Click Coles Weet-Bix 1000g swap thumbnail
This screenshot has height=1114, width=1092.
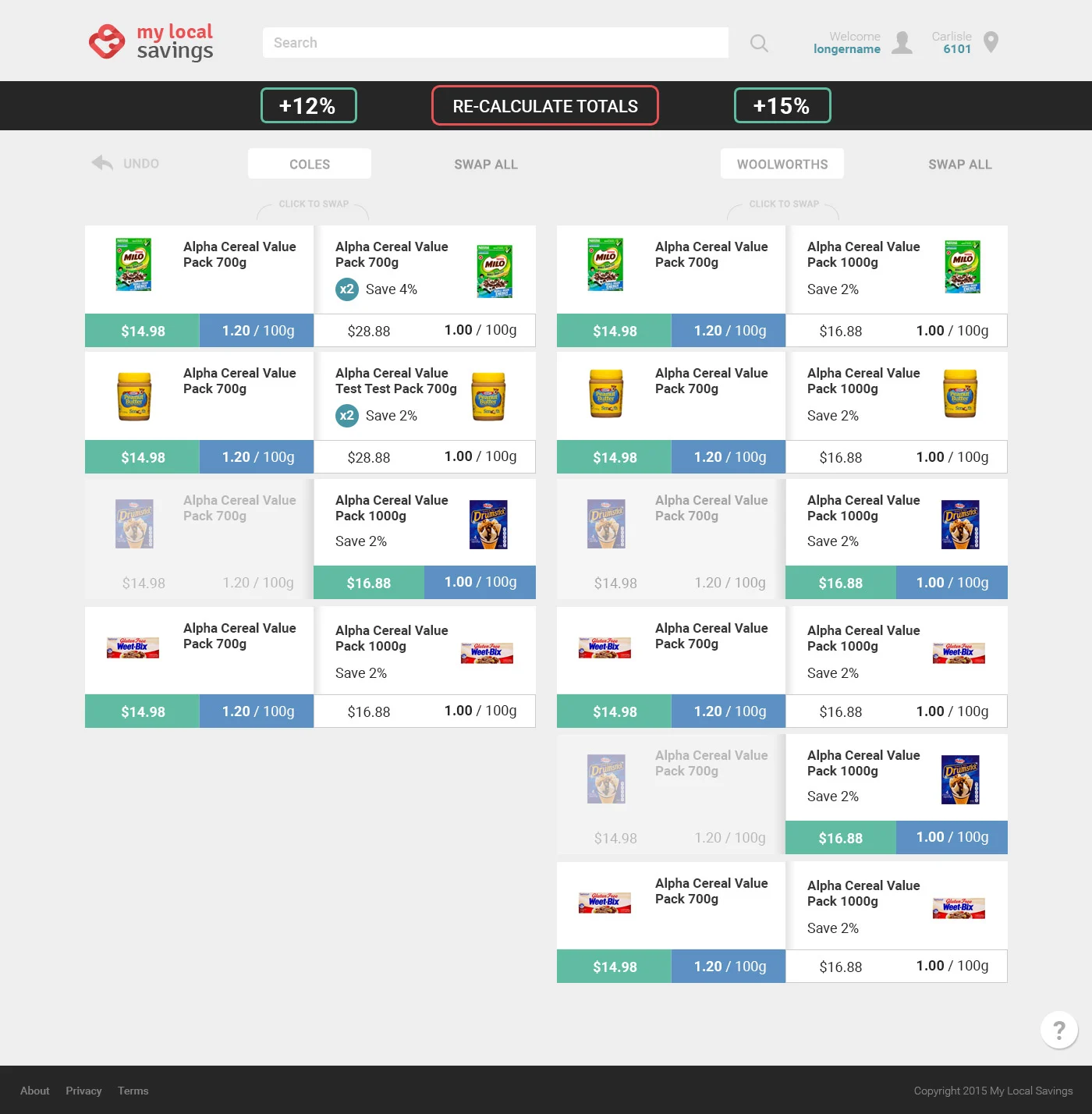tap(487, 653)
